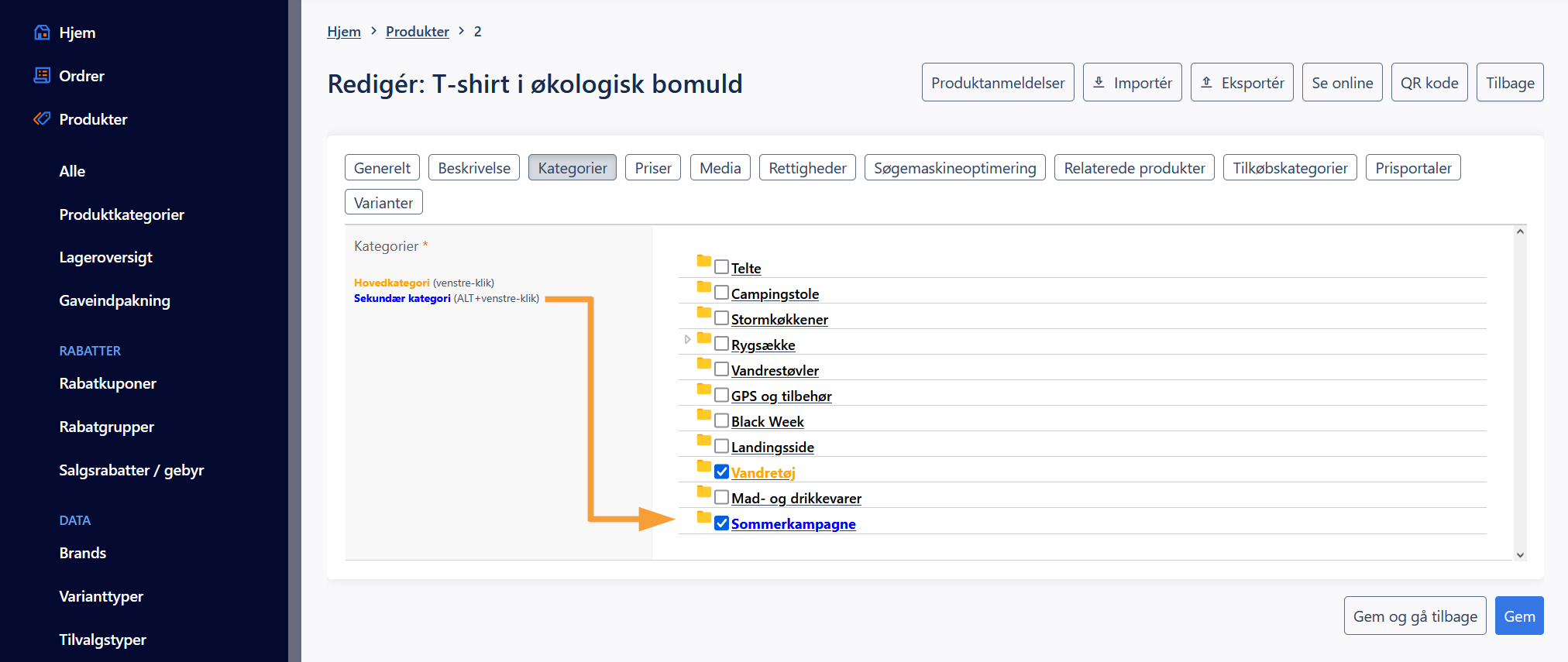
Task: Click the Ordrer list icon in sidebar
Action: 43,75
